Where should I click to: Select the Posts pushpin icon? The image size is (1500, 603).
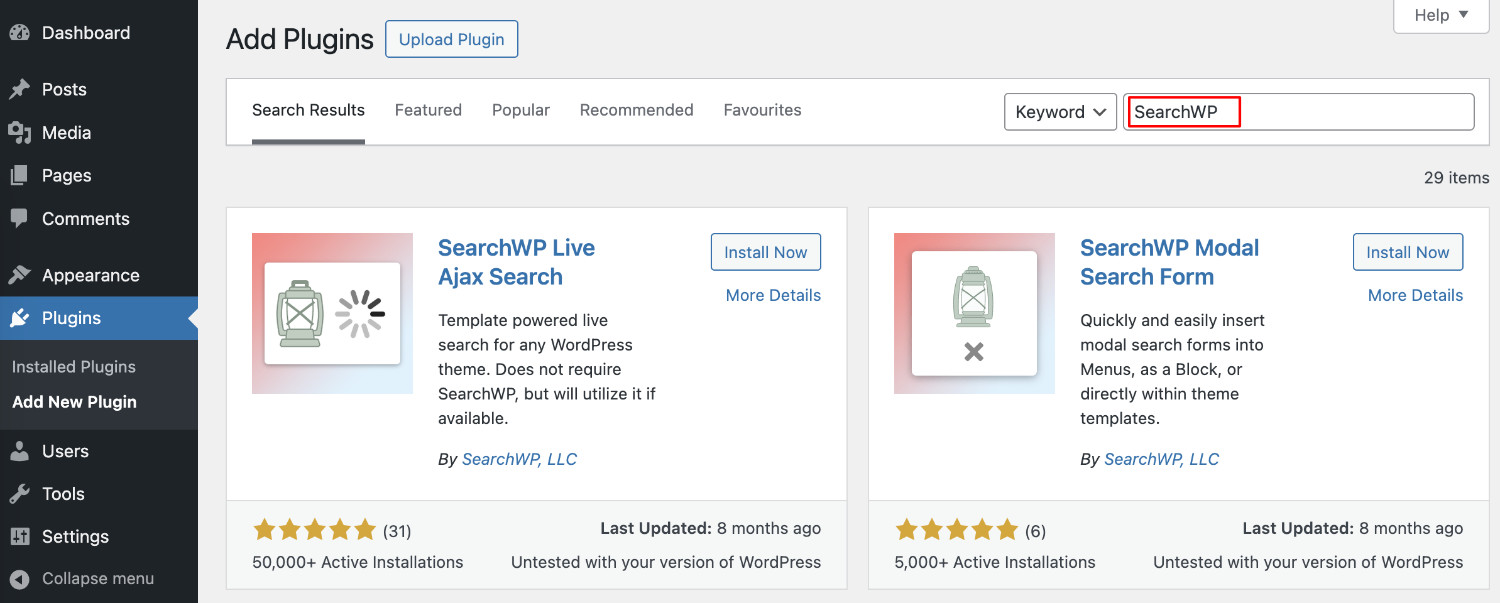click(x=22, y=89)
